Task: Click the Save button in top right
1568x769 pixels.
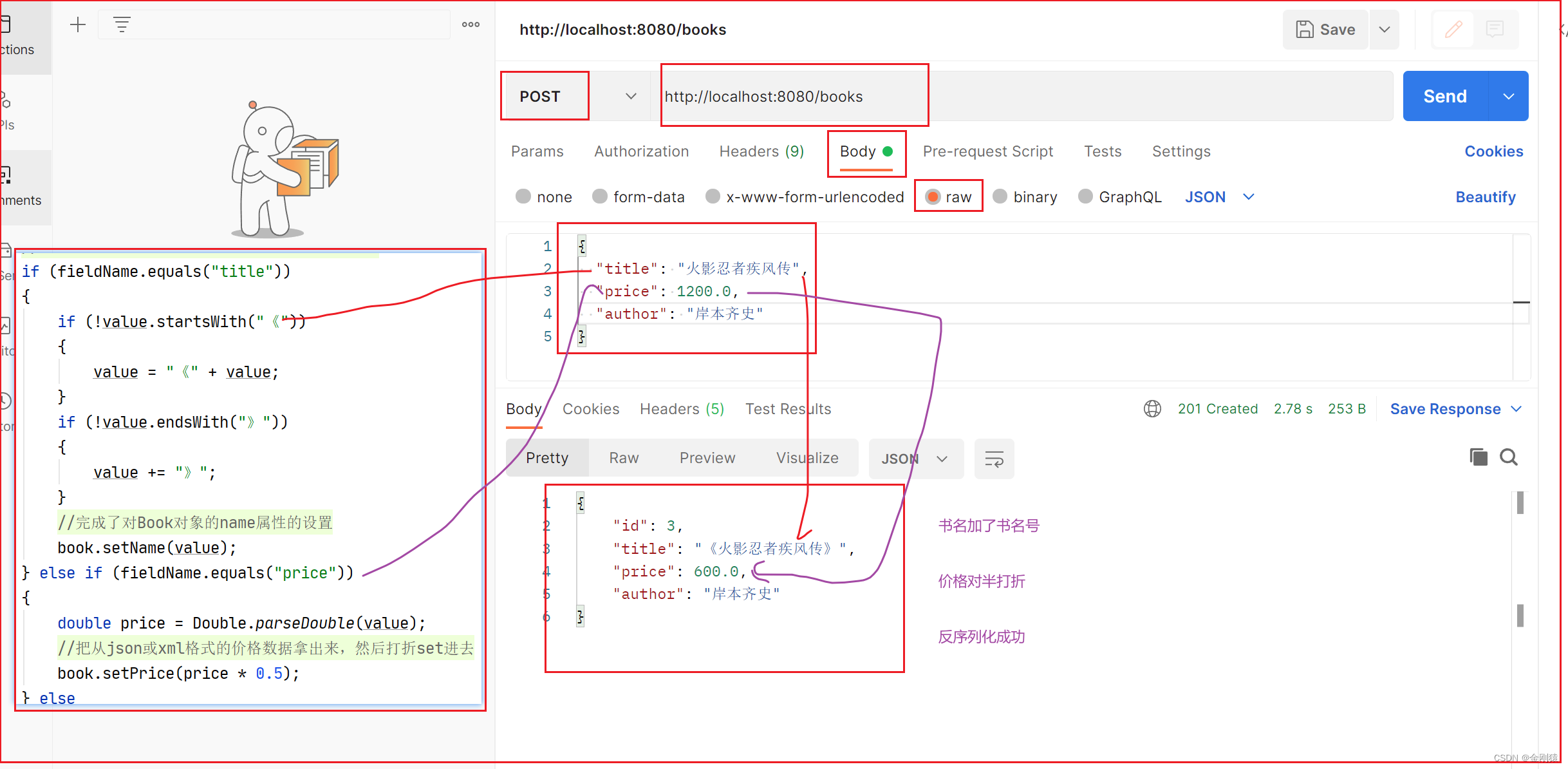Action: point(1325,30)
